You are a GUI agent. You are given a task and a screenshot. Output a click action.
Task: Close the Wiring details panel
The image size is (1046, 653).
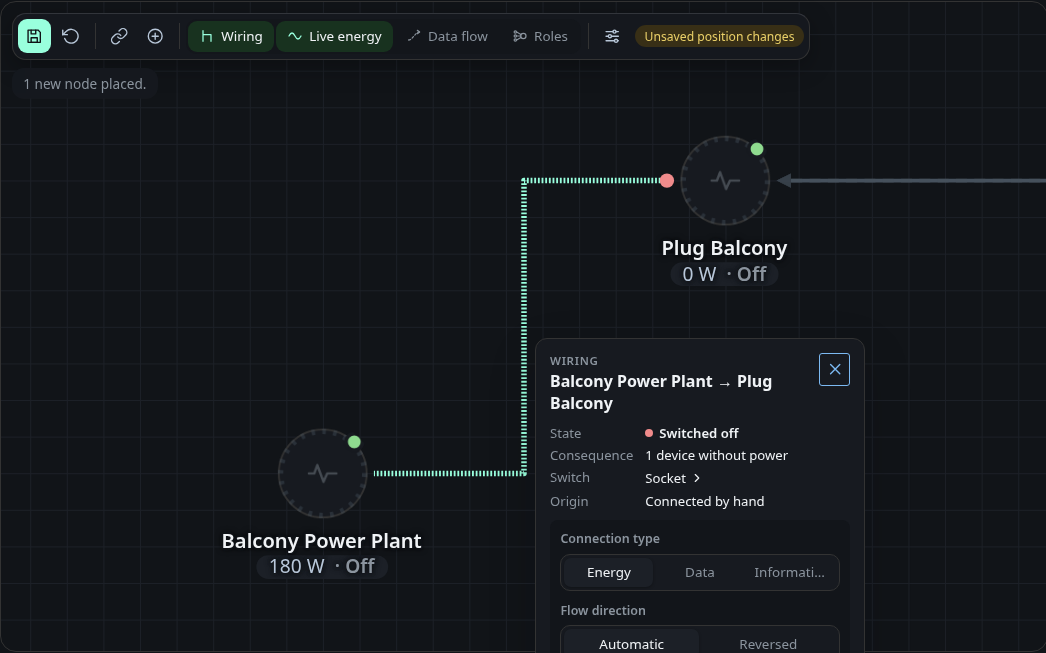point(834,370)
